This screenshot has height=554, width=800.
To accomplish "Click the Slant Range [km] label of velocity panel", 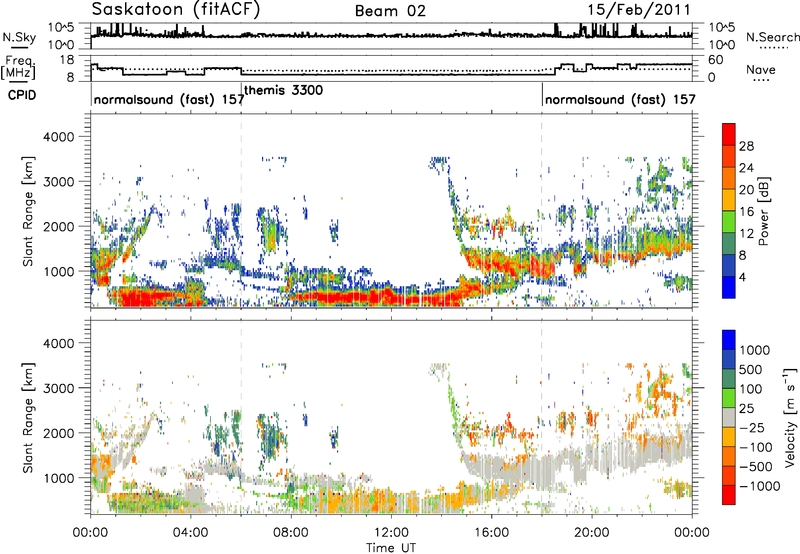I will (x=28, y=417).
